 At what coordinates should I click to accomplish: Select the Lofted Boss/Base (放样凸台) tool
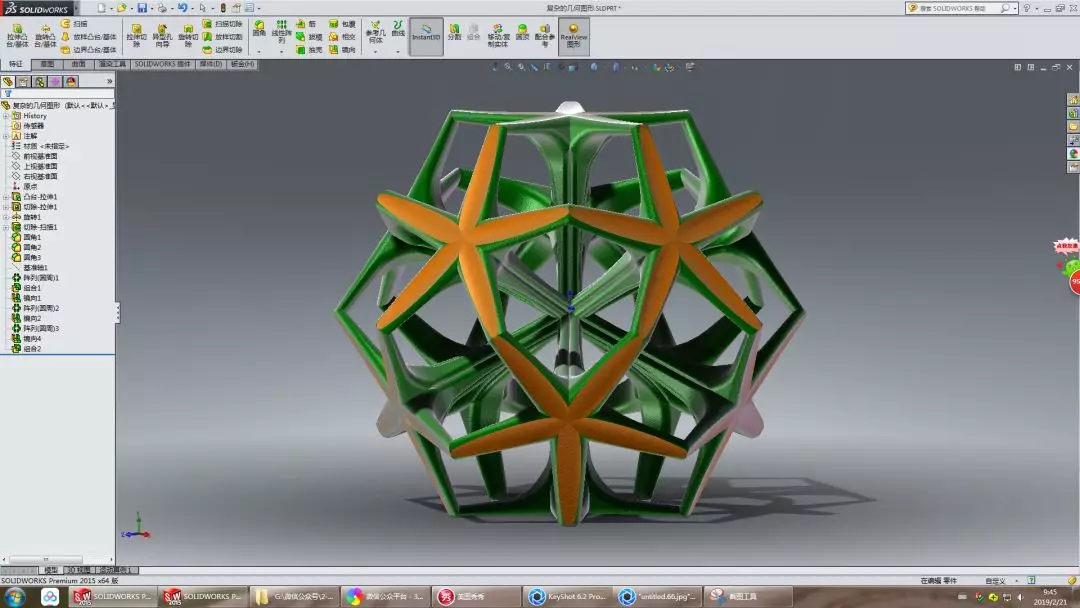point(88,36)
